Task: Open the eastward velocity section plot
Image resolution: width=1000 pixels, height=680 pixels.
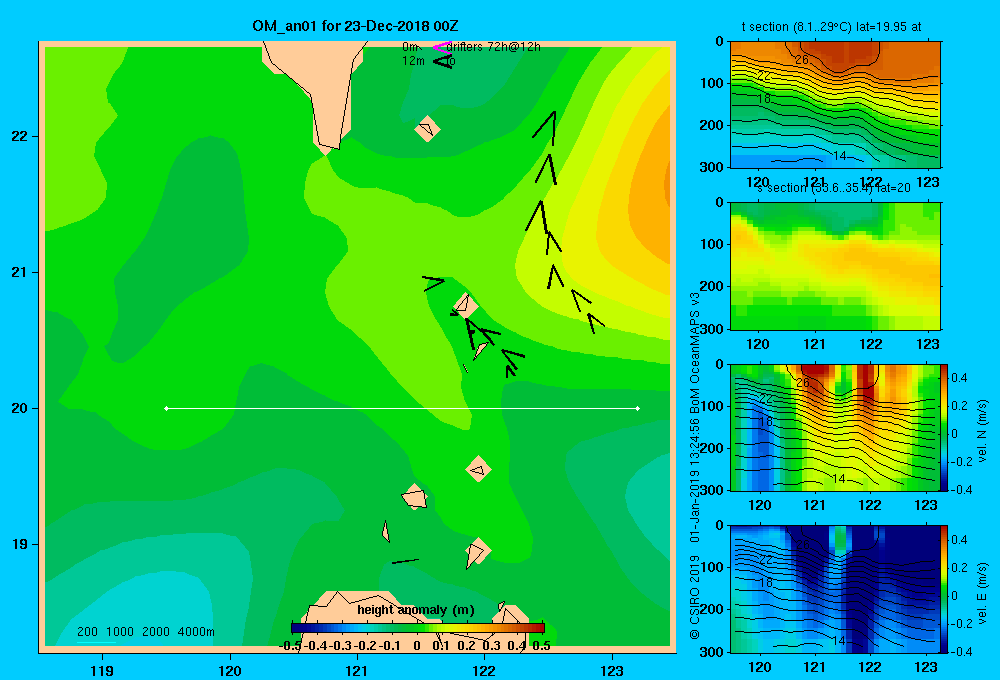Action: coord(835,589)
